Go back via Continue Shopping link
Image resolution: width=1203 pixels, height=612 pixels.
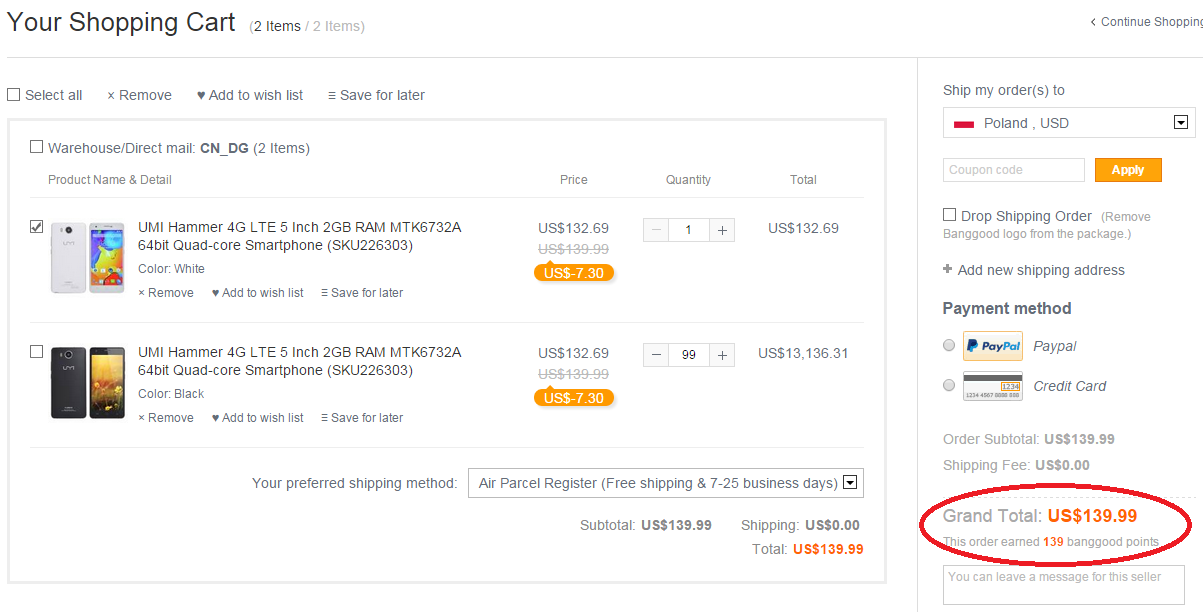[x=1146, y=22]
